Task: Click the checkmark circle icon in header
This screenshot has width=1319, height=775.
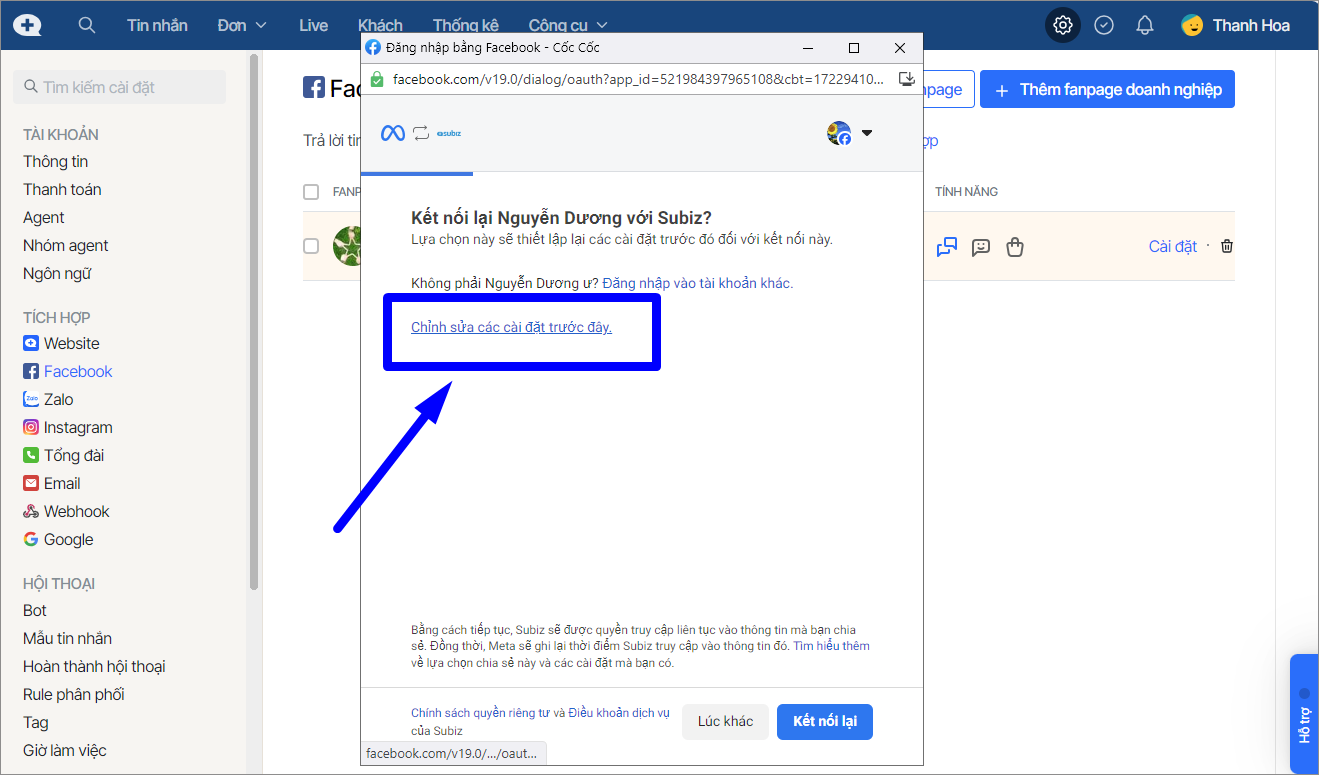Action: [x=1104, y=25]
